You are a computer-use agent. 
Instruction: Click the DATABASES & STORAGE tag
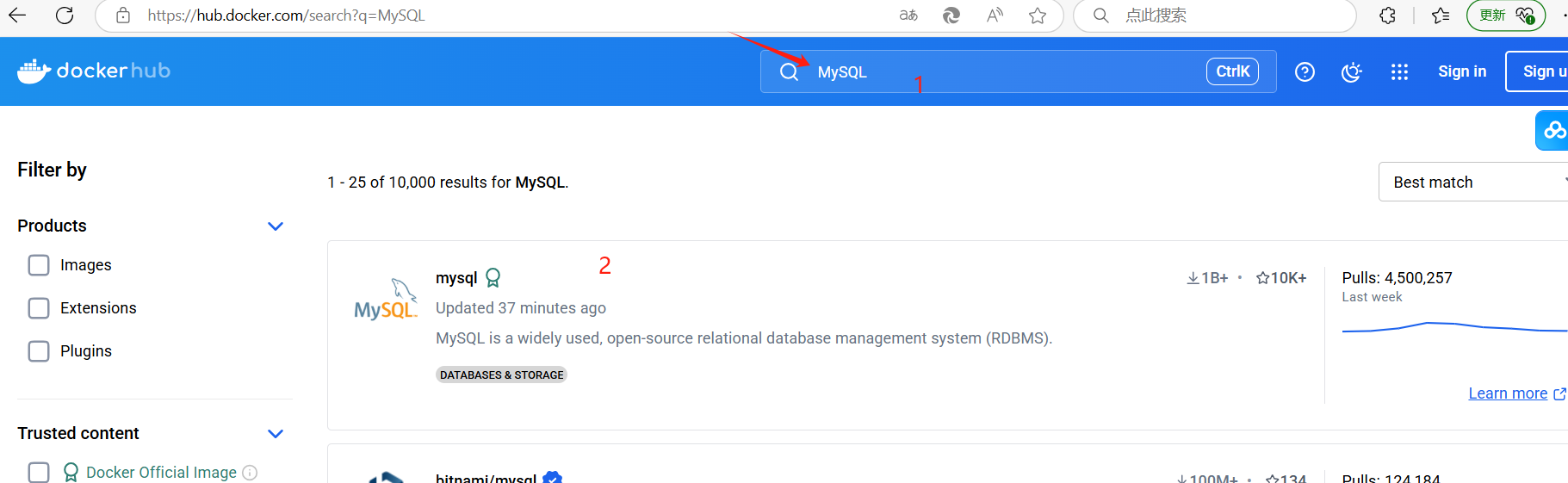[501, 375]
